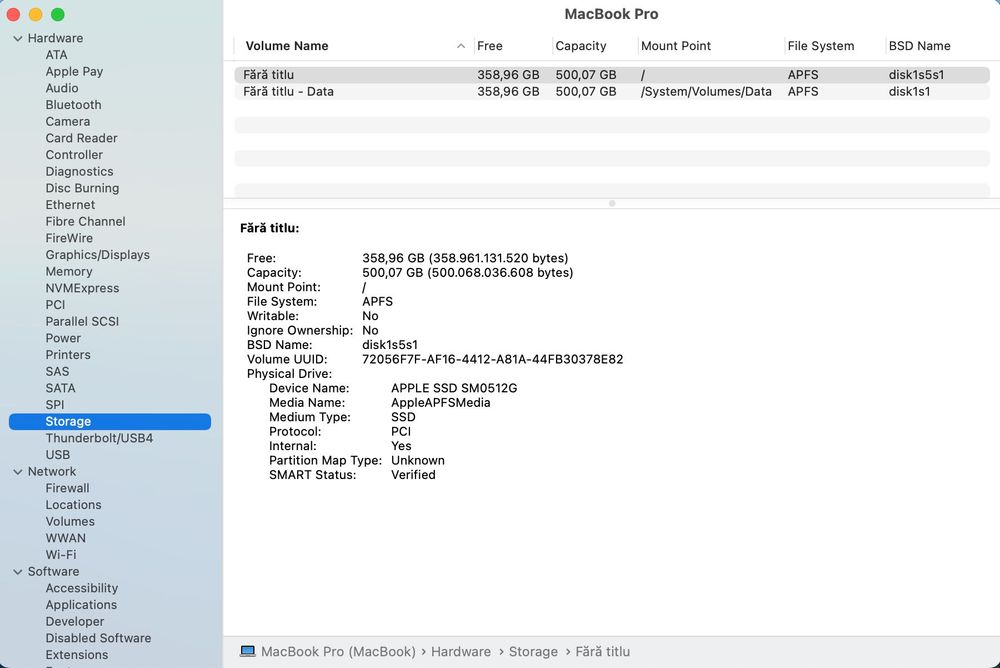Select Volumes under Network
Screen dimensions: 1000x668
(70, 521)
